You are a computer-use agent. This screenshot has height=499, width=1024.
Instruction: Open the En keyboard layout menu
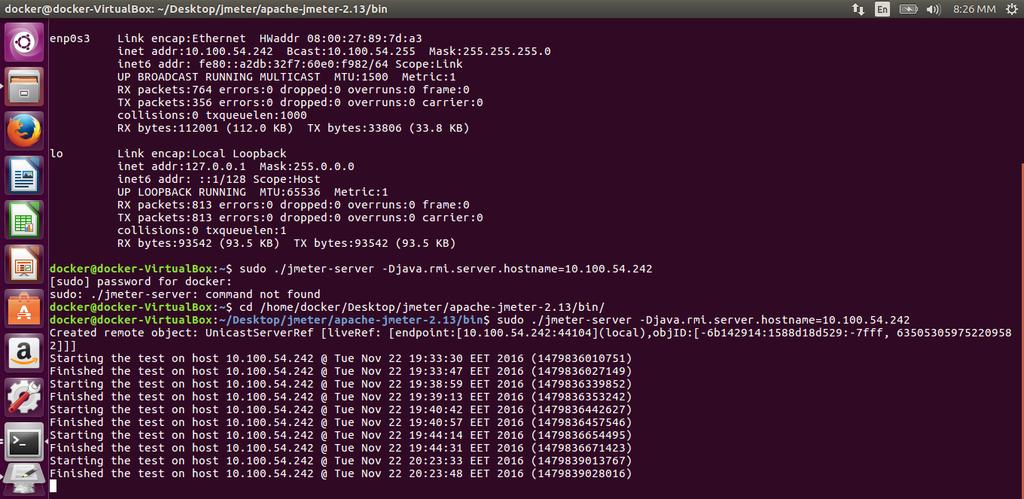(882, 9)
